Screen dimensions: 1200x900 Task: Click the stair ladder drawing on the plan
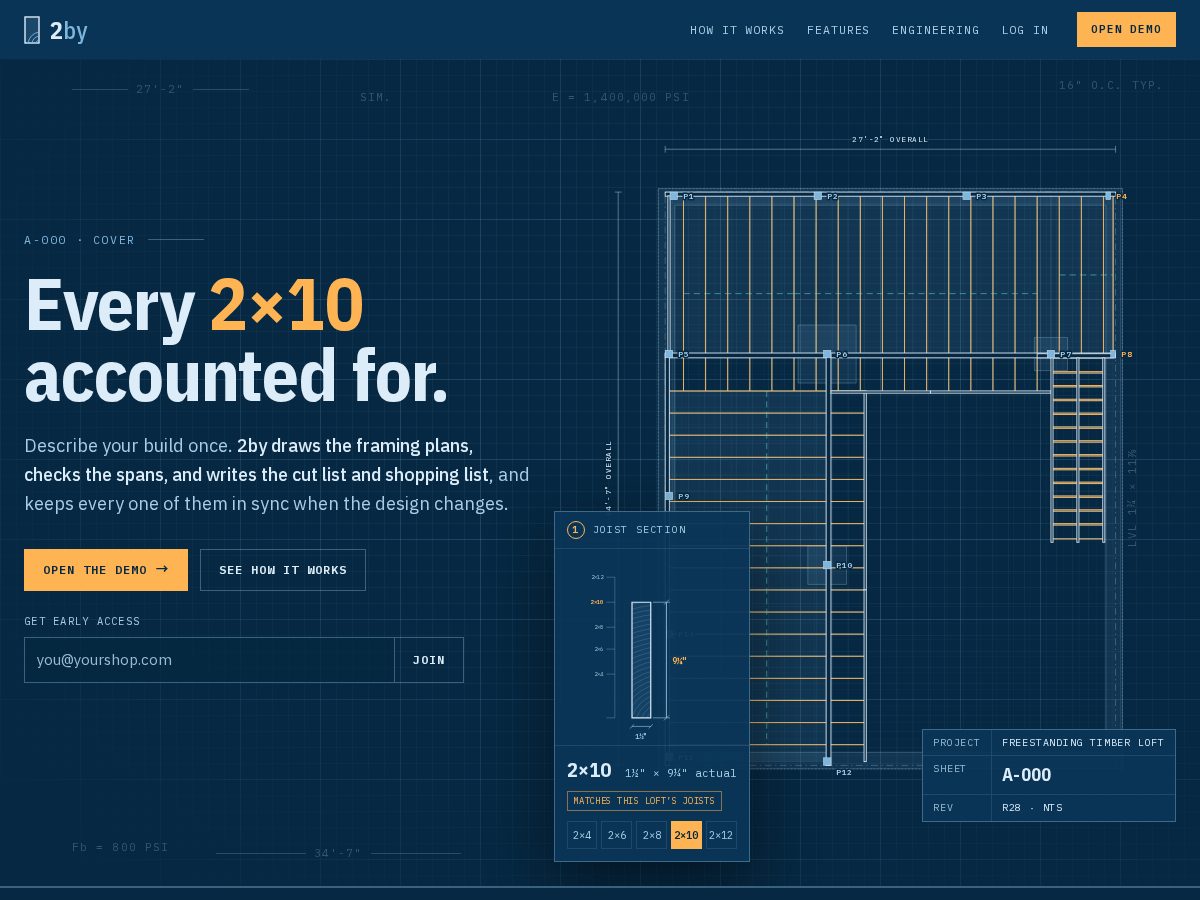pyautogui.click(x=1078, y=450)
